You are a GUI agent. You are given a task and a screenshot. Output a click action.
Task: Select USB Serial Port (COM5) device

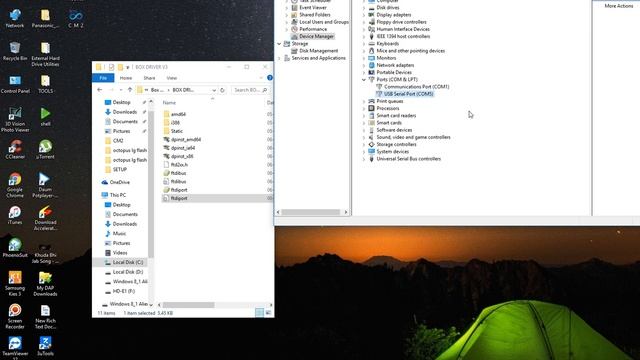tap(409, 94)
